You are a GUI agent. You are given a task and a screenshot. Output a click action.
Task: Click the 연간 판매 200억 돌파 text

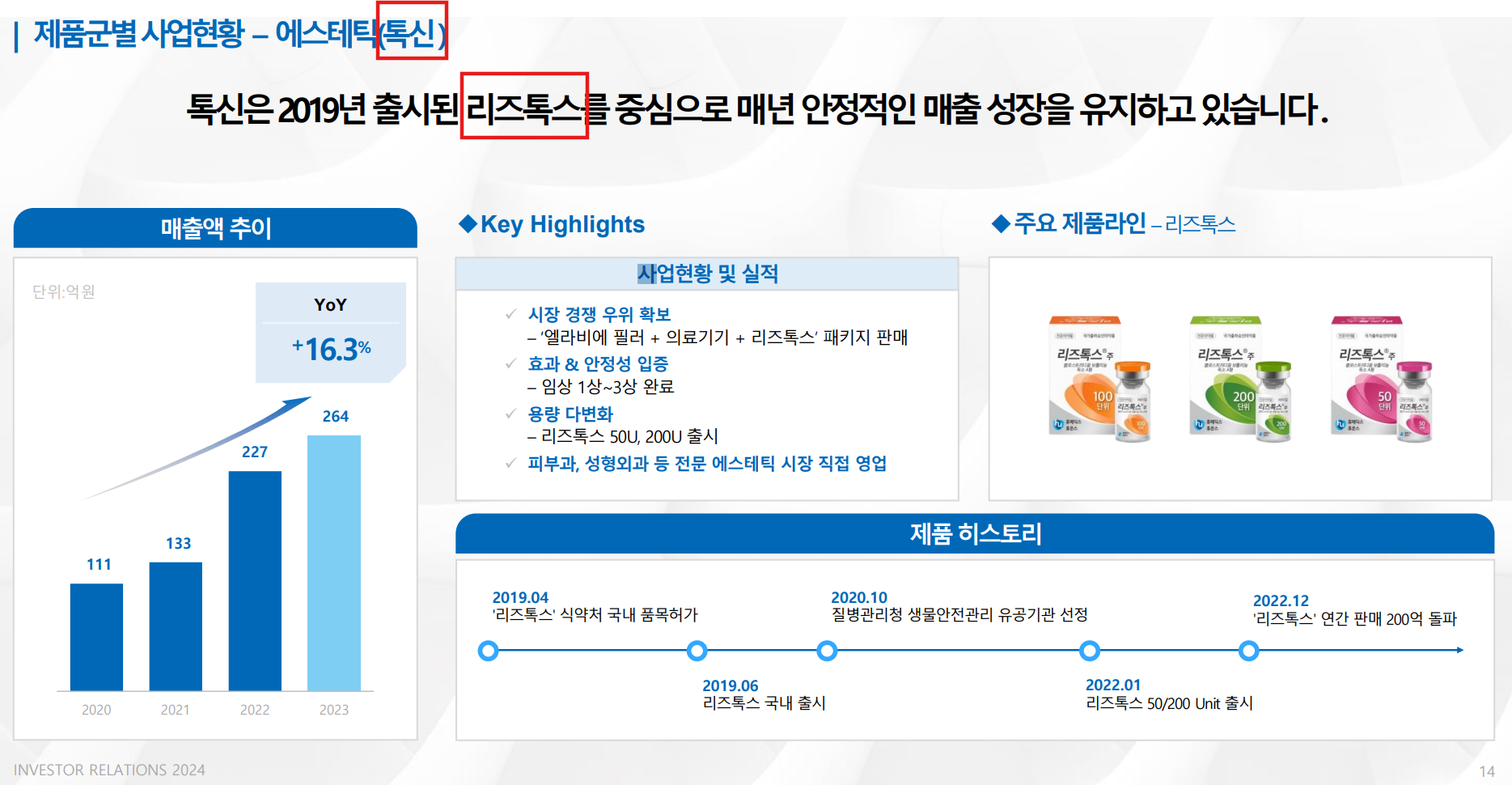coord(1389,619)
